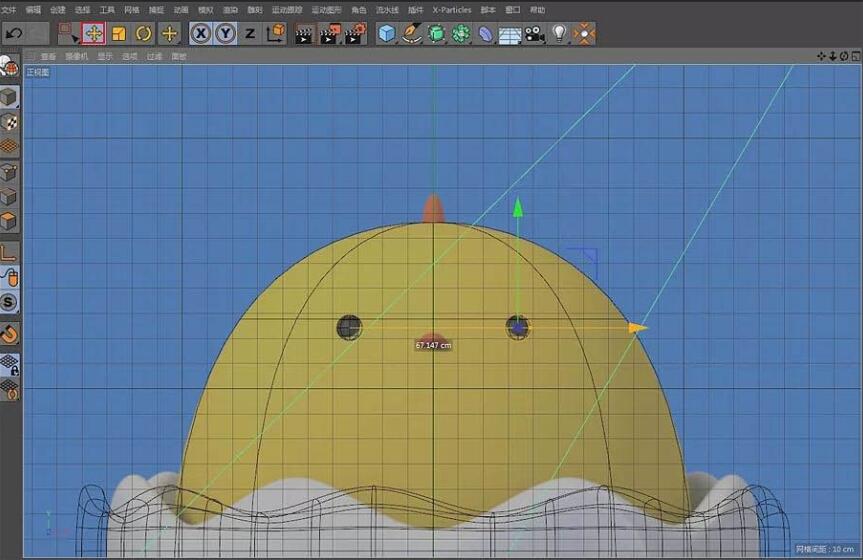Click the orange X-axis arrow handle
The height and width of the screenshot is (560, 863).
tap(638, 328)
